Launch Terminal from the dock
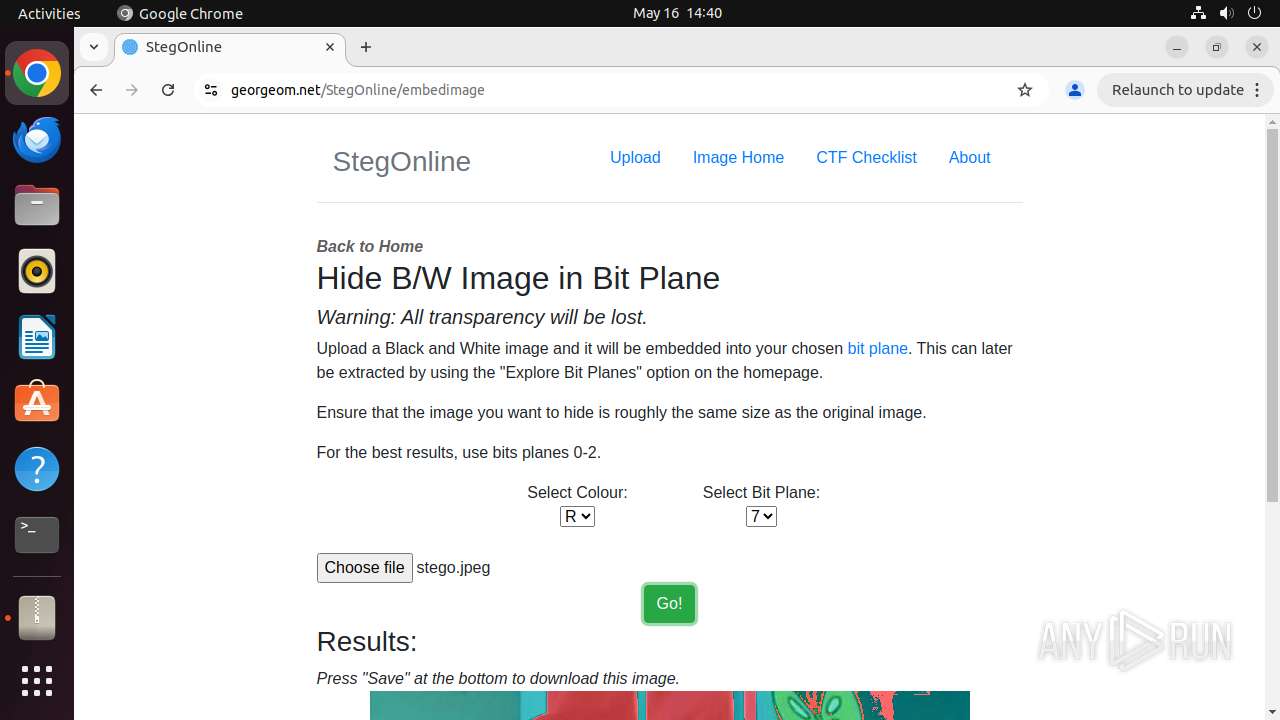The image size is (1280, 720). [37, 535]
